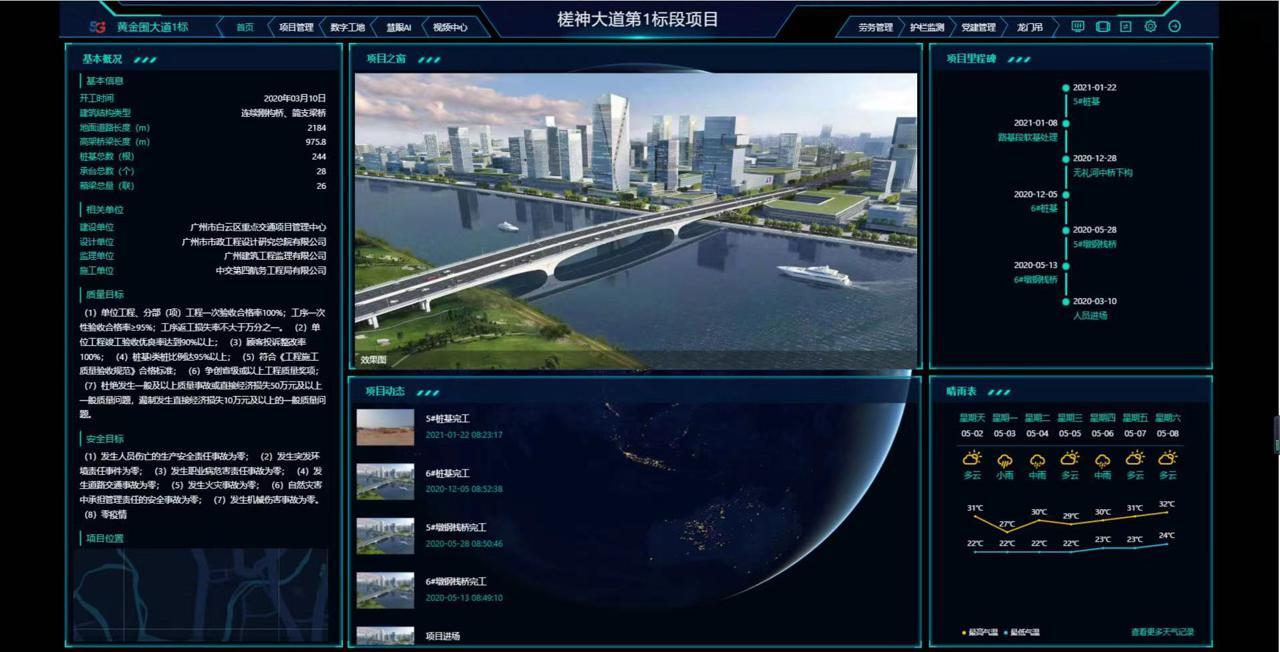Open the 数字工地 tab

click(347, 28)
